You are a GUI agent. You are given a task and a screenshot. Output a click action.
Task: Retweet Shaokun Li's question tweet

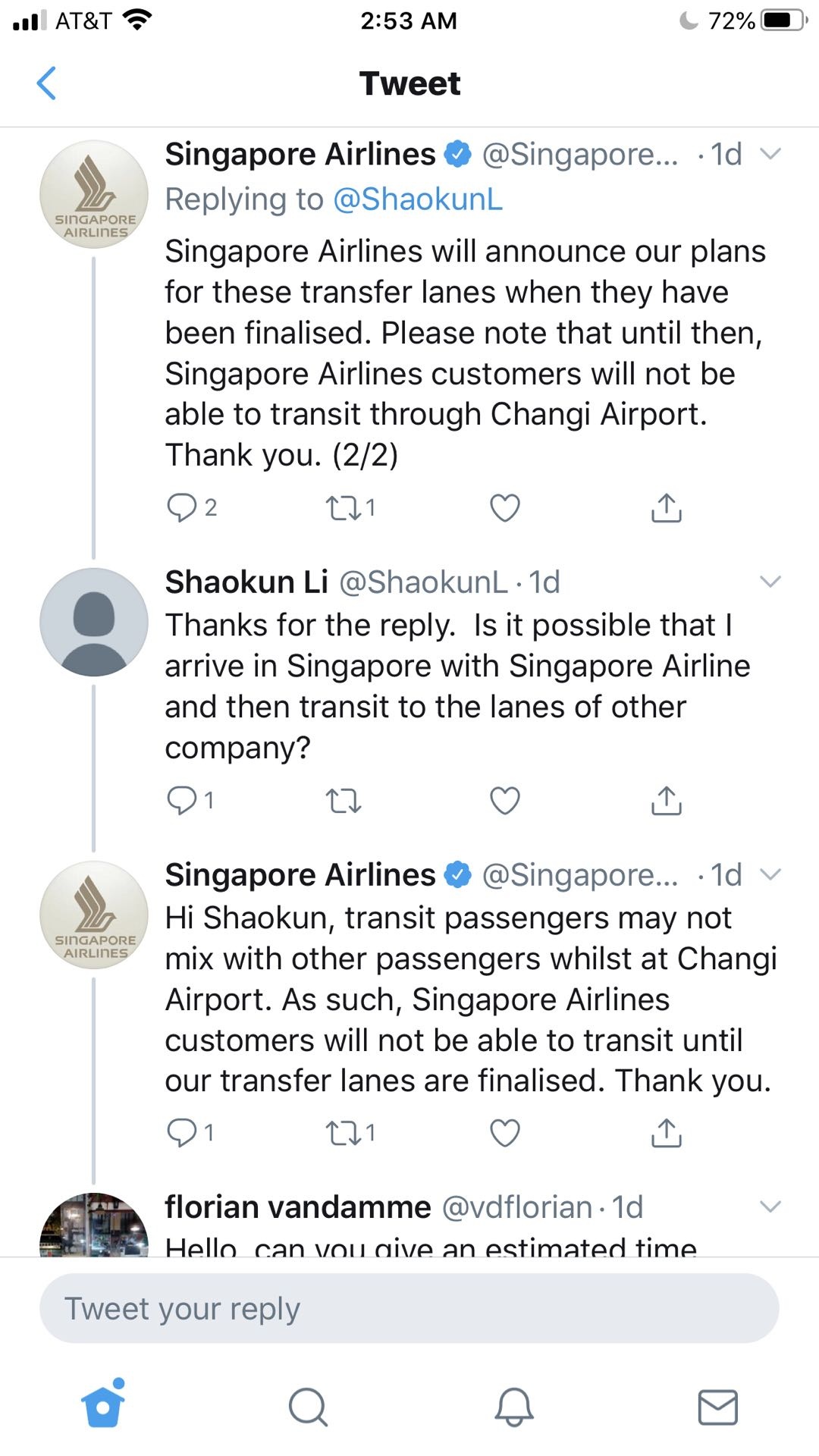click(344, 801)
